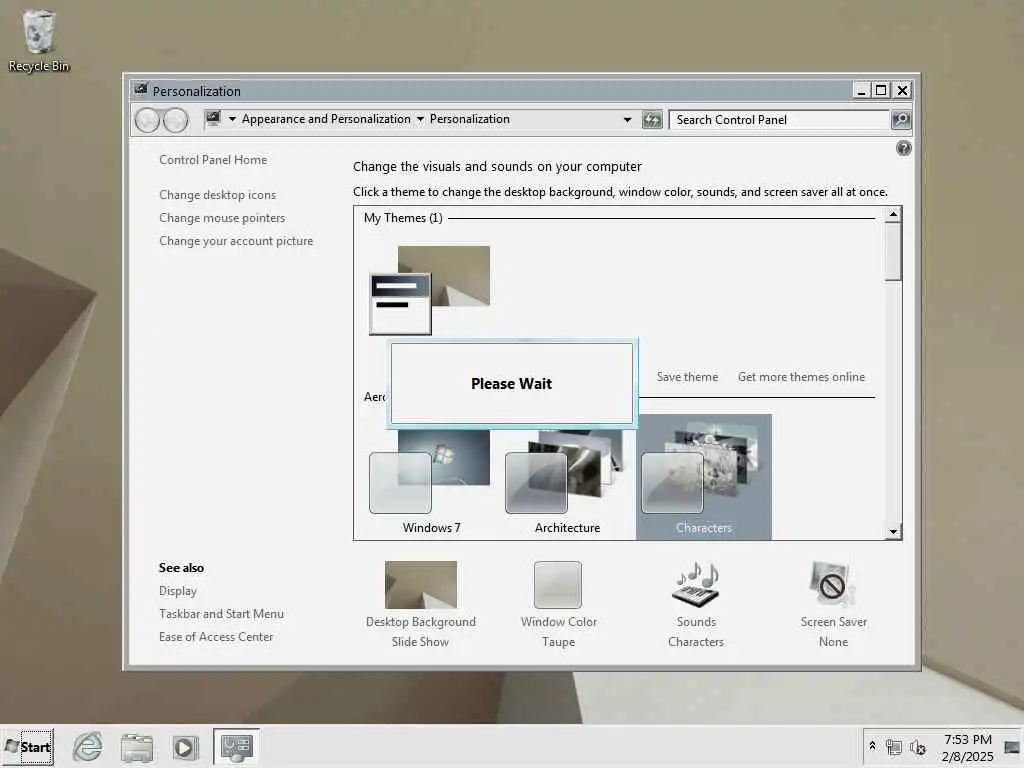Open Windows Explorer folder in taskbar
This screenshot has width=1024, height=768.
(x=136, y=747)
